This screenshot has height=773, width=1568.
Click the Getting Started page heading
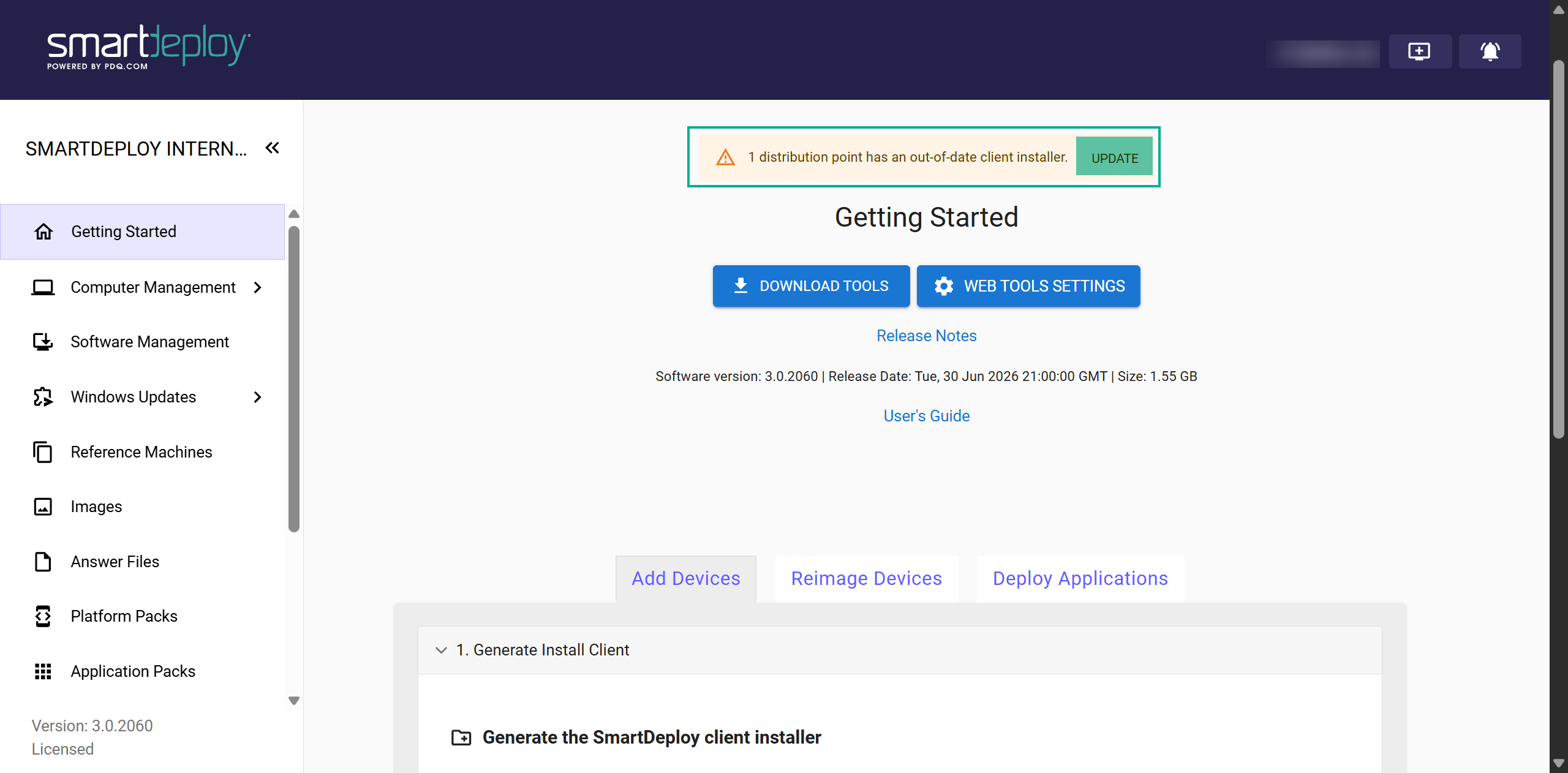[926, 217]
